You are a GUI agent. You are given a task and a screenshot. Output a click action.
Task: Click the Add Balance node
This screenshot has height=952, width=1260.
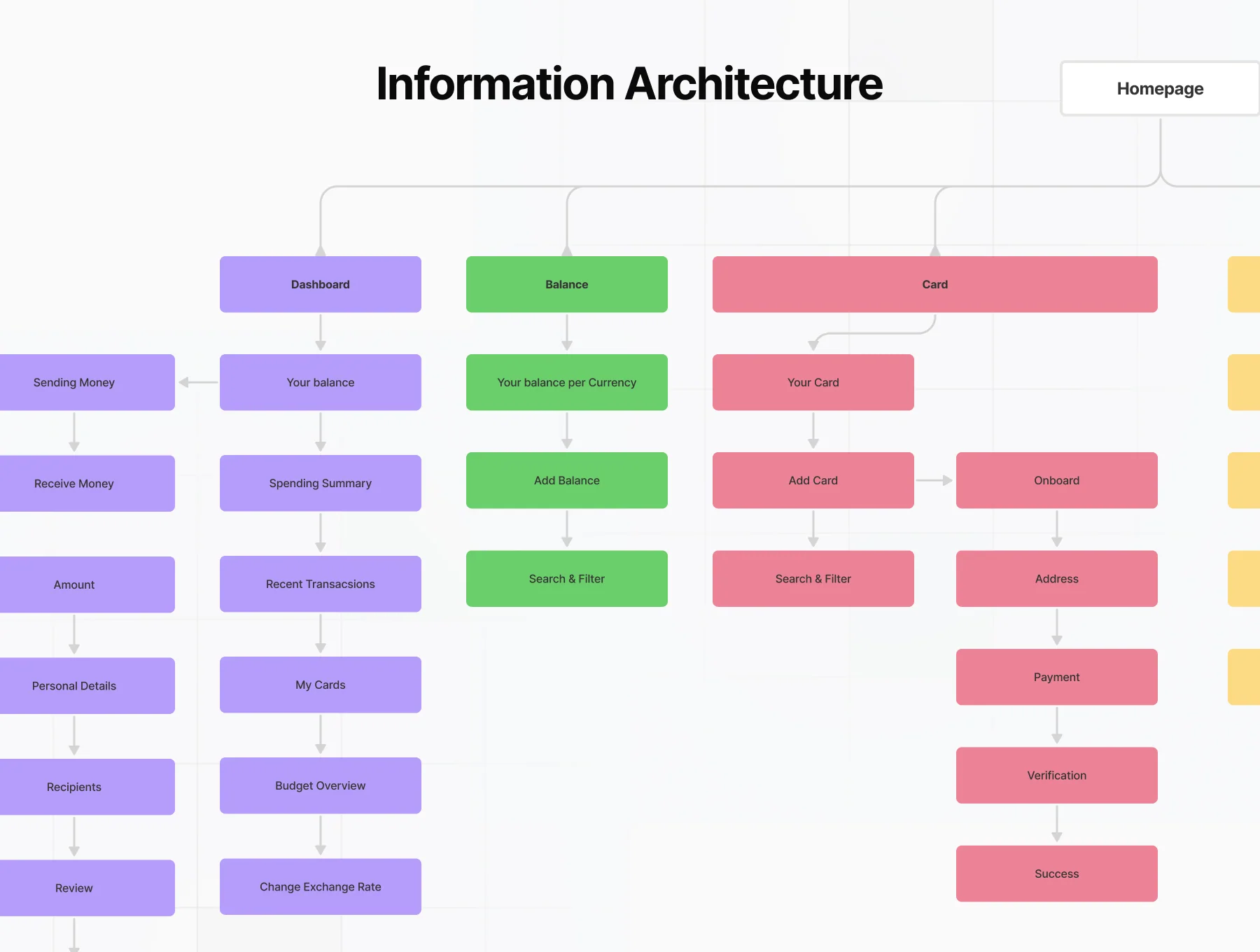(x=567, y=480)
